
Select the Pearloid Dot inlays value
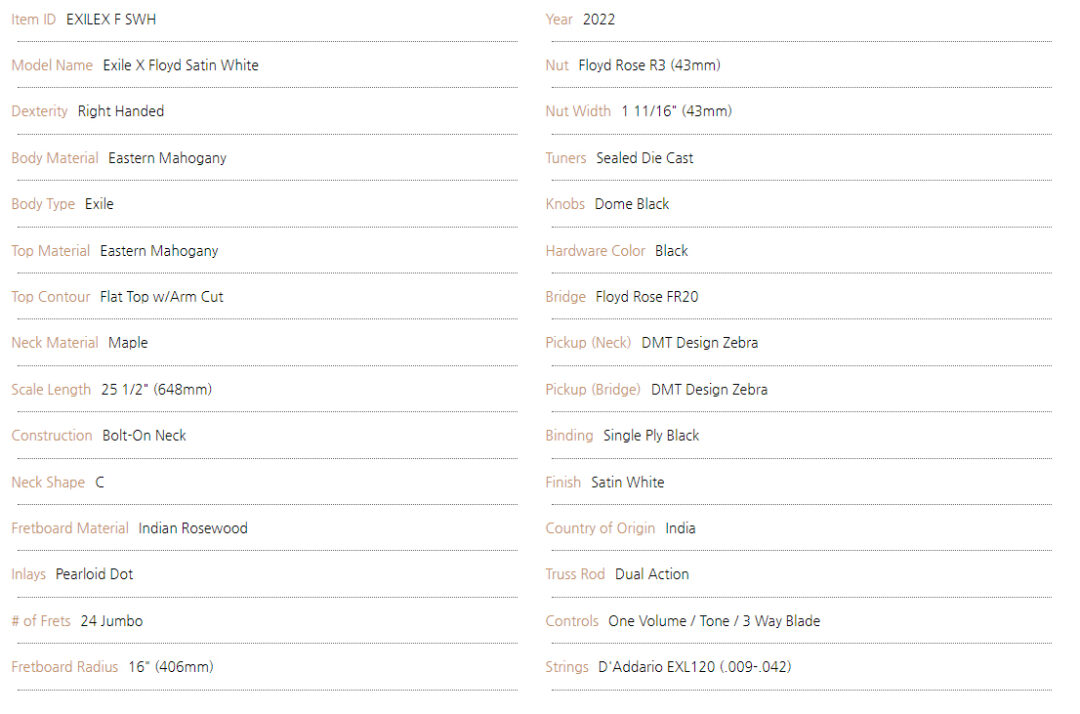click(94, 574)
